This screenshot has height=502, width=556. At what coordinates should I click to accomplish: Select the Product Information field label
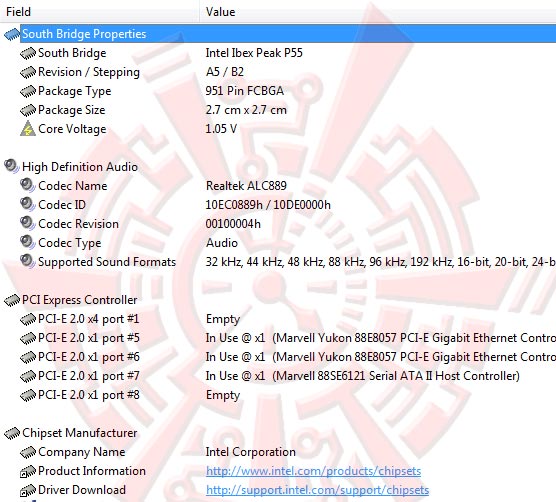(x=92, y=471)
